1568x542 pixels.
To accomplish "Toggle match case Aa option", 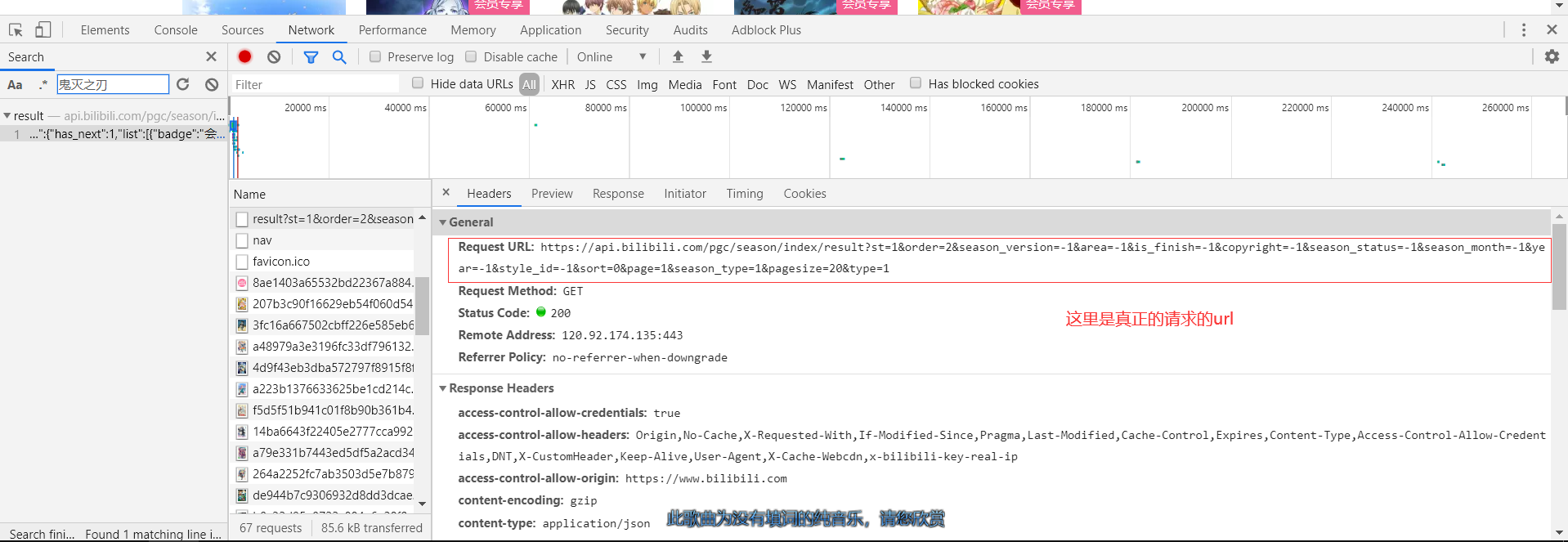I will click(x=15, y=84).
